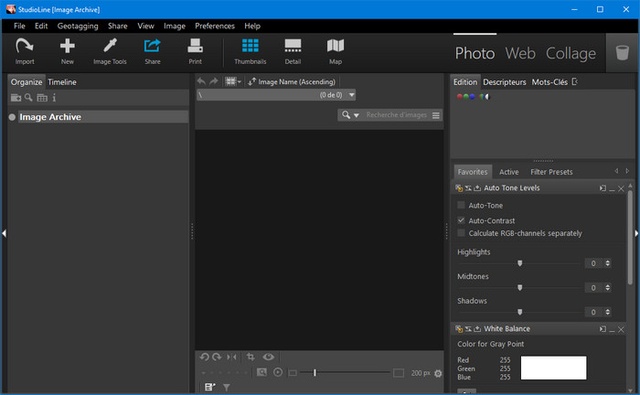The height and width of the screenshot is (395, 640).
Task: Collapse the right side panel arrow
Action: coord(636,233)
